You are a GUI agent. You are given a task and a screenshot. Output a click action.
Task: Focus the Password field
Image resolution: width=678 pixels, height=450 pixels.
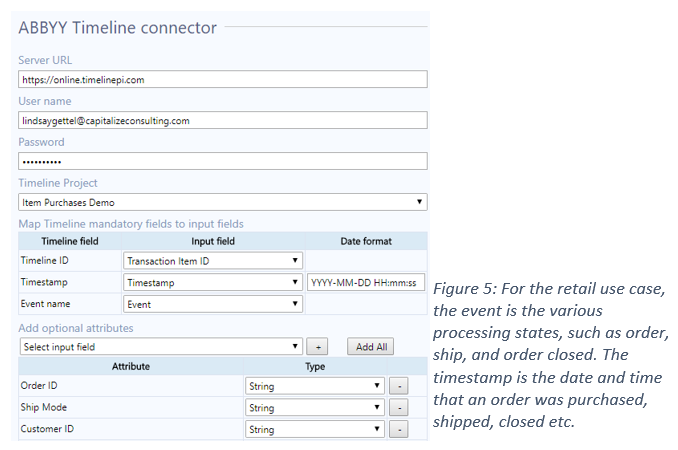click(222, 161)
